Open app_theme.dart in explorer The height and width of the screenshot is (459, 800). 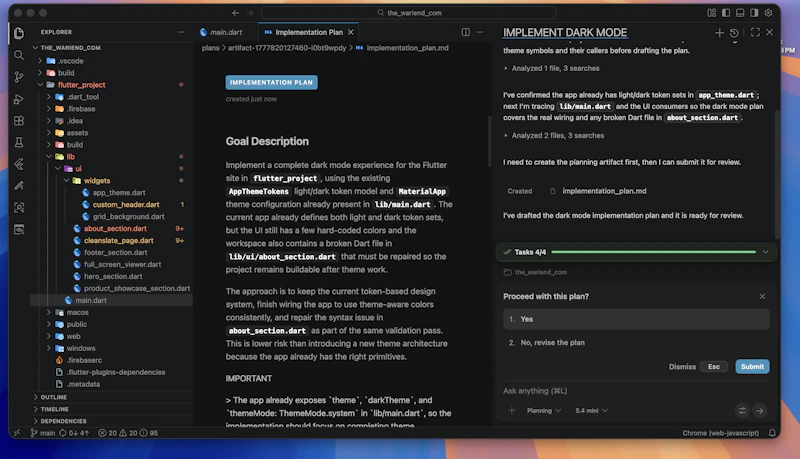coord(119,193)
